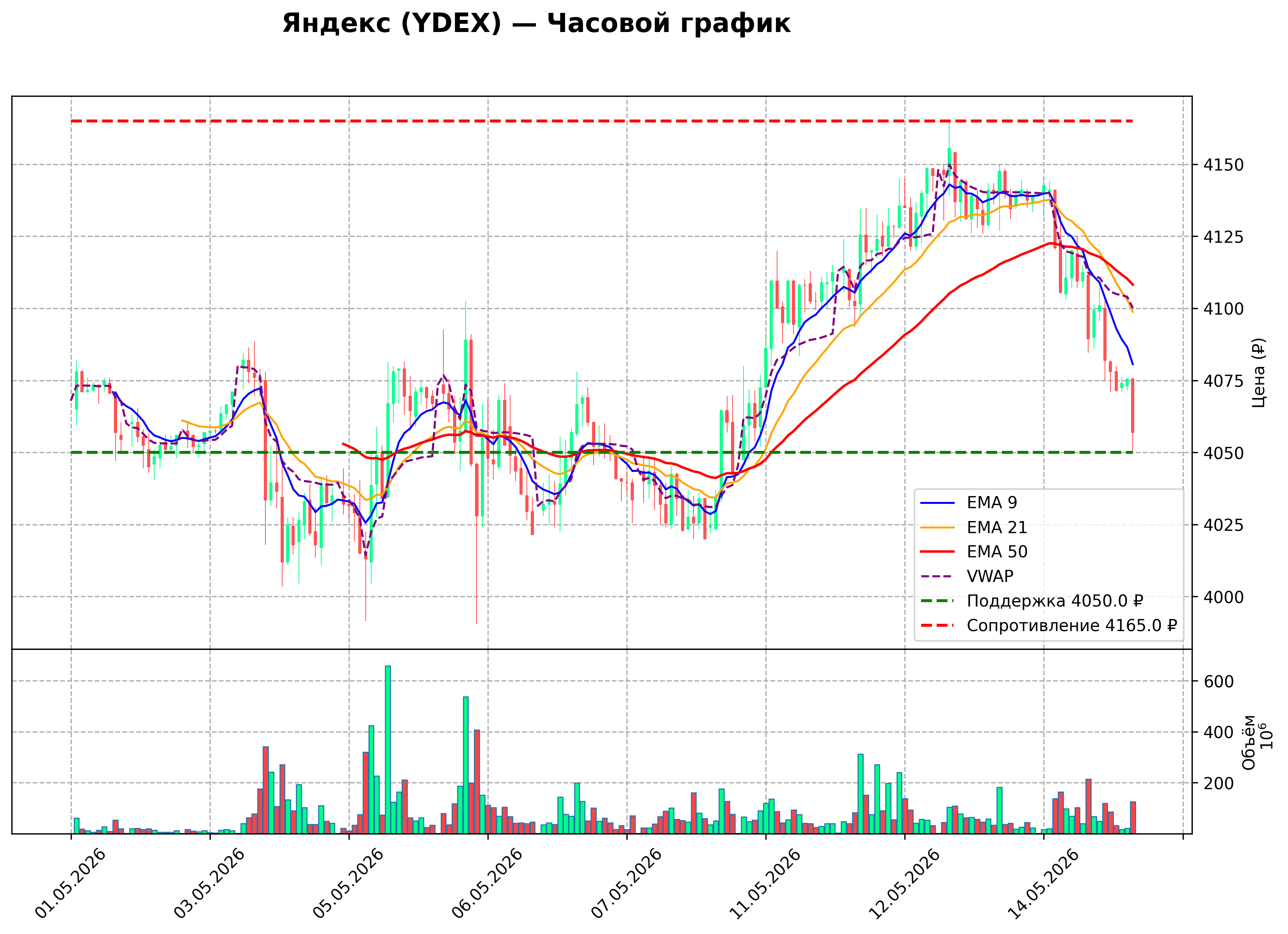
Task: Click the red EMA 50 legend line sample
Action: pyautogui.click(x=938, y=552)
